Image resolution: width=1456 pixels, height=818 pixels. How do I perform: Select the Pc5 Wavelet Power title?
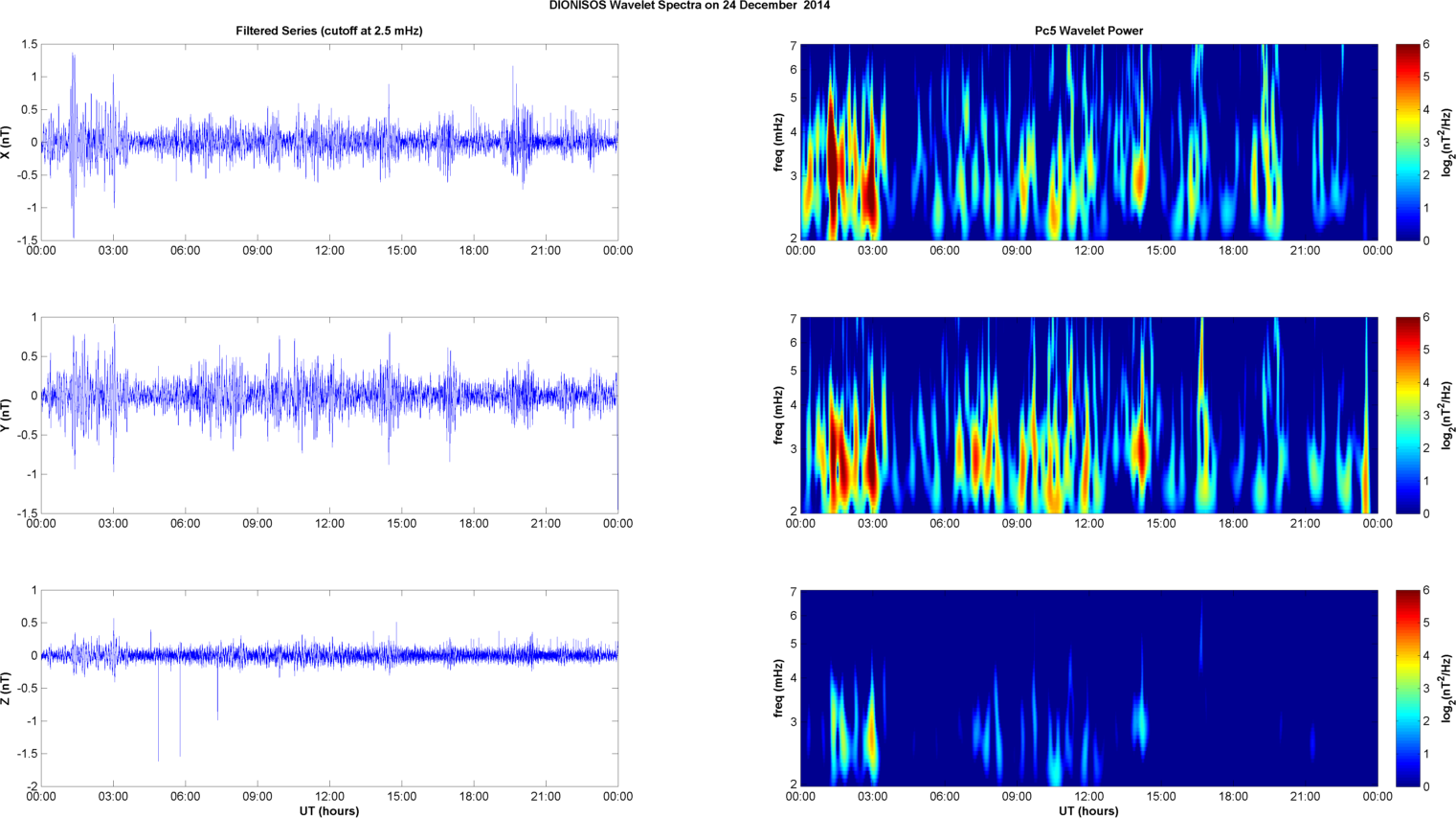point(1088,31)
